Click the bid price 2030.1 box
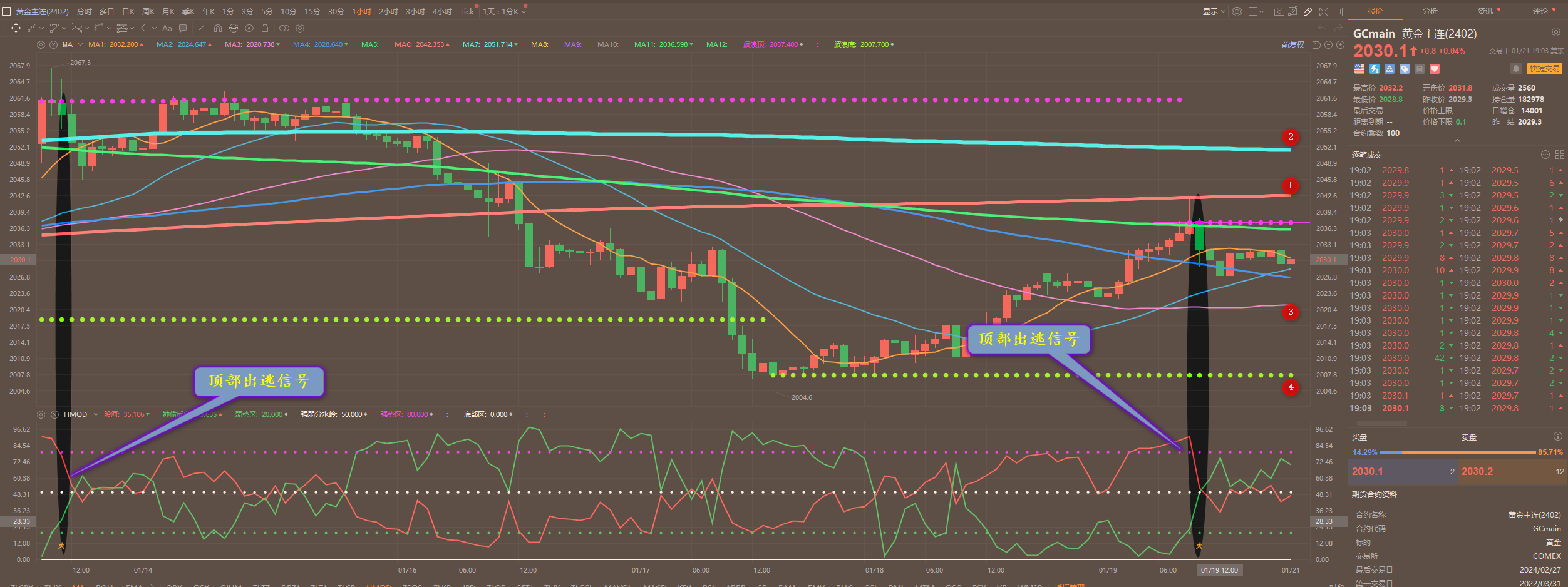Image resolution: width=1568 pixels, height=587 pixels. pyautogui.click(x=1403, y=471)
